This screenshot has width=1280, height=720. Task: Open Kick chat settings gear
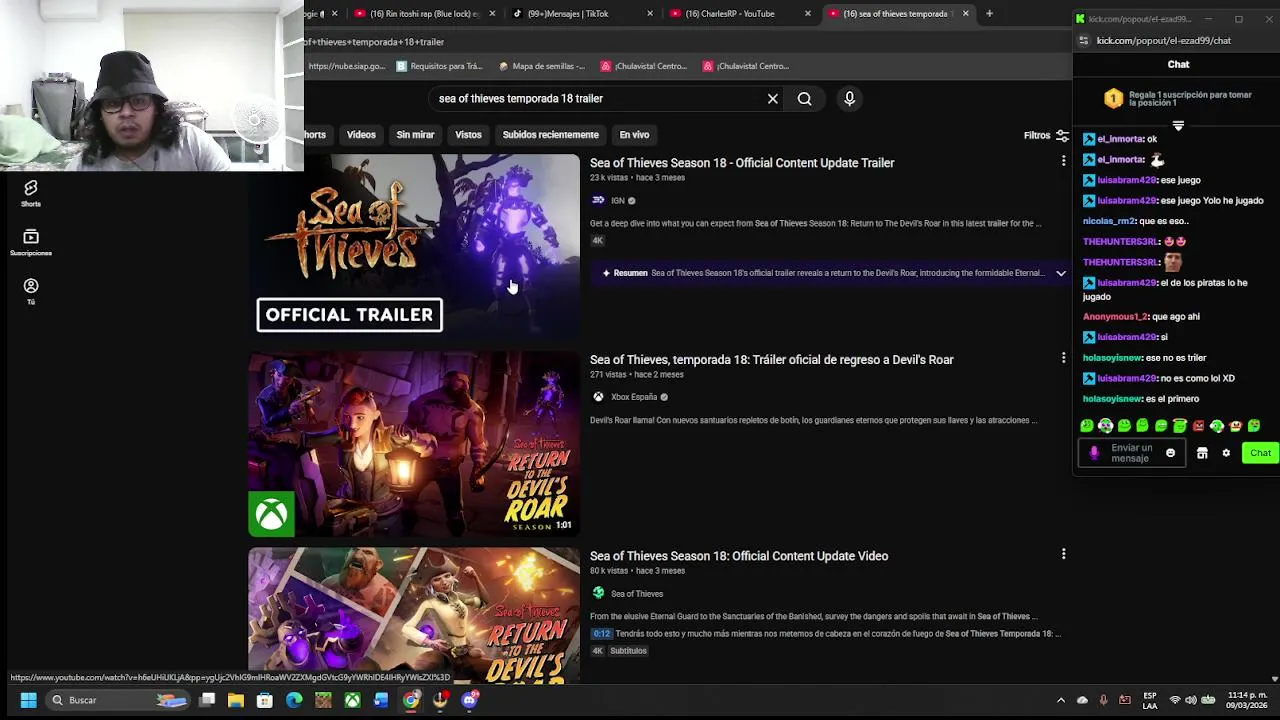[x=1226, y=453]
